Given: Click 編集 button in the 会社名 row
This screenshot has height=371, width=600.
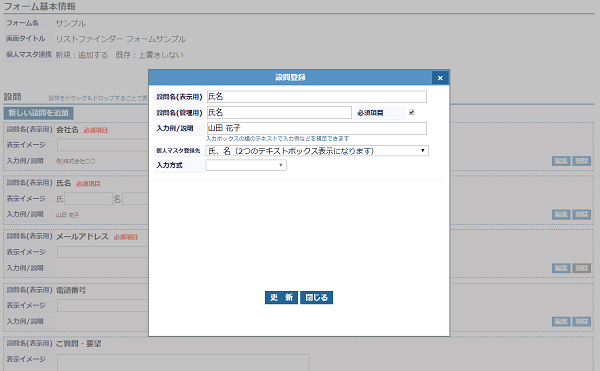Looking at the screenshot, I should tap(561, 161).
